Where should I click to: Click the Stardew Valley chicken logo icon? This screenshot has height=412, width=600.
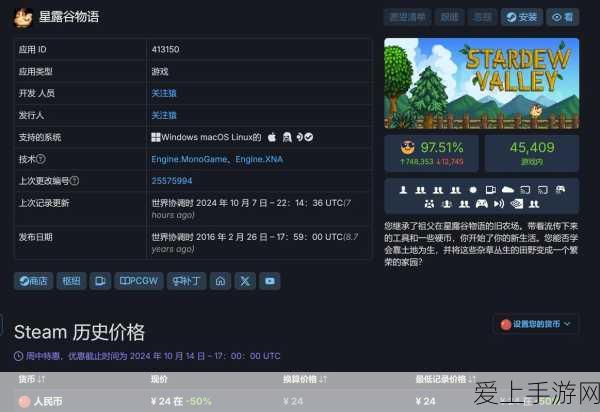(23, 18)
